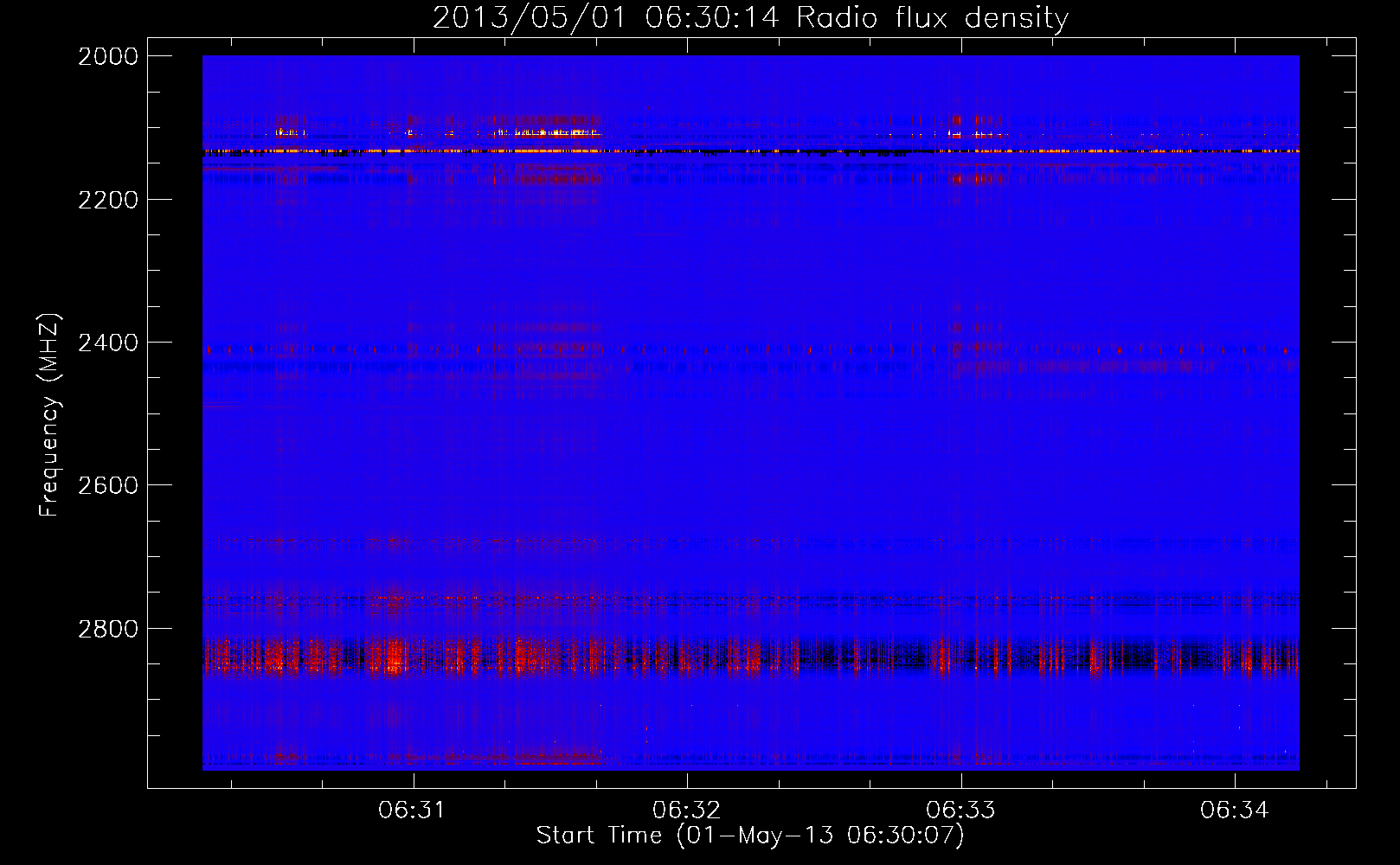
Task: Click the 06:31 time tick label
Action: [x=412, y=810]
